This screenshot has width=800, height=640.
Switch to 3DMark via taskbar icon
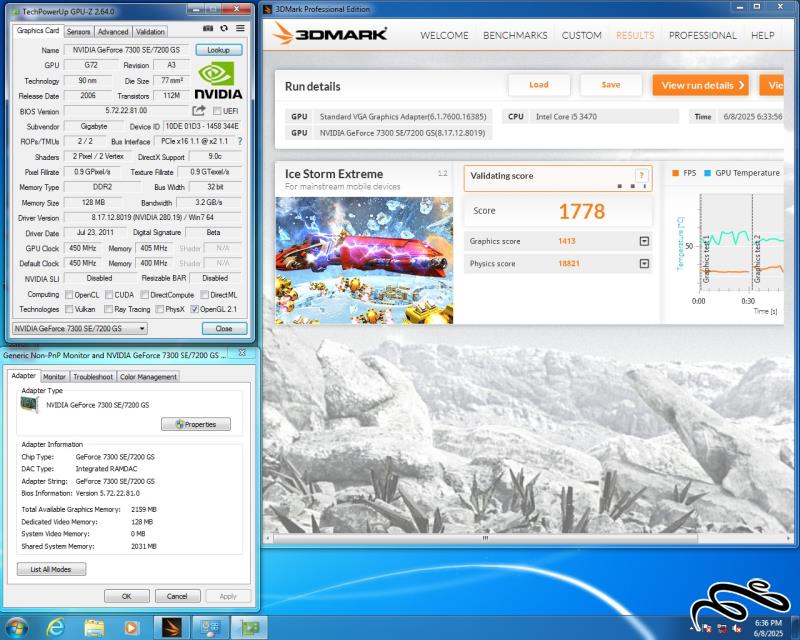pos(171,627)
